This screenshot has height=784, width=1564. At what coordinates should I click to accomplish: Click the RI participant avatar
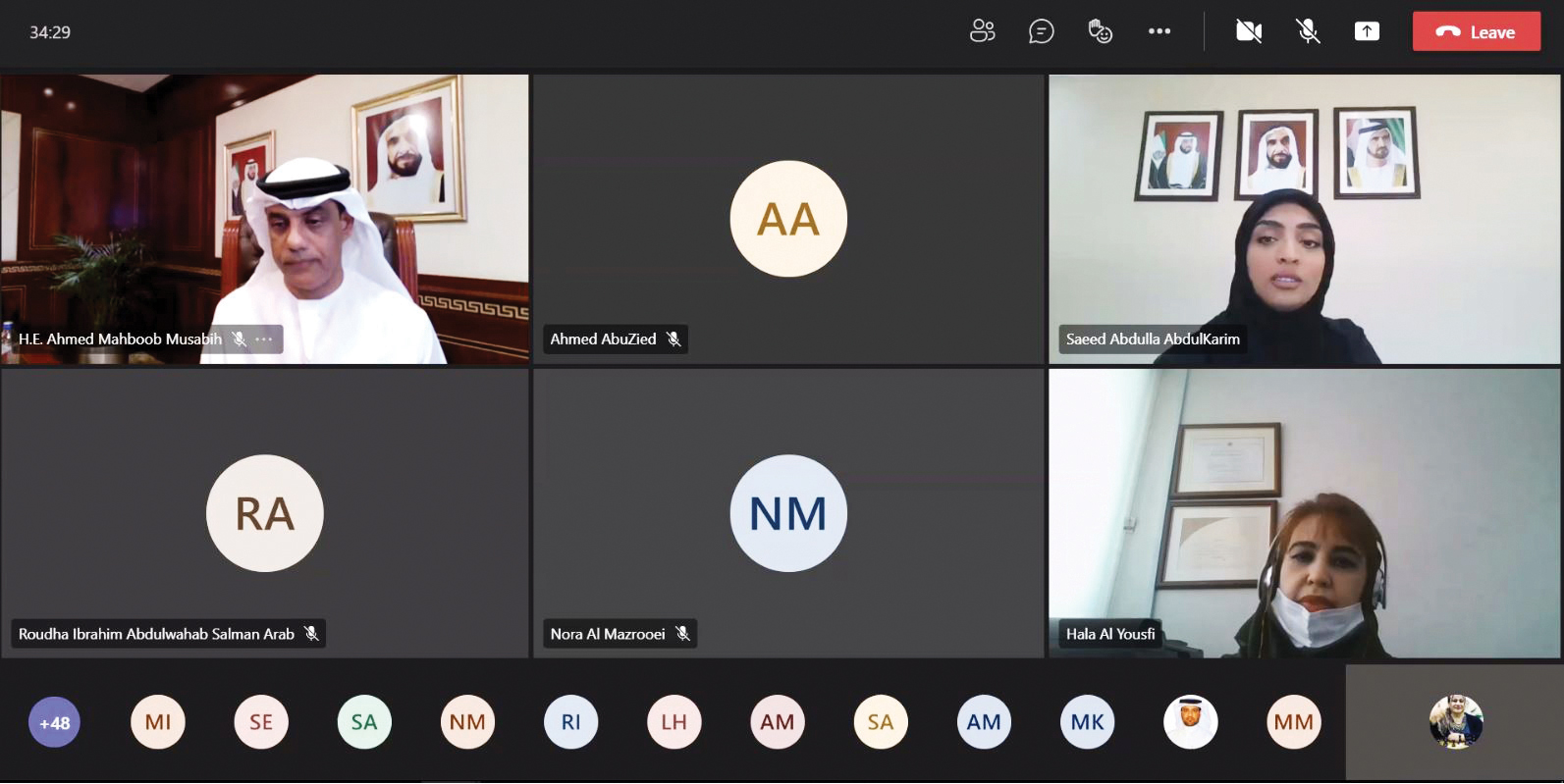(570, 723)
